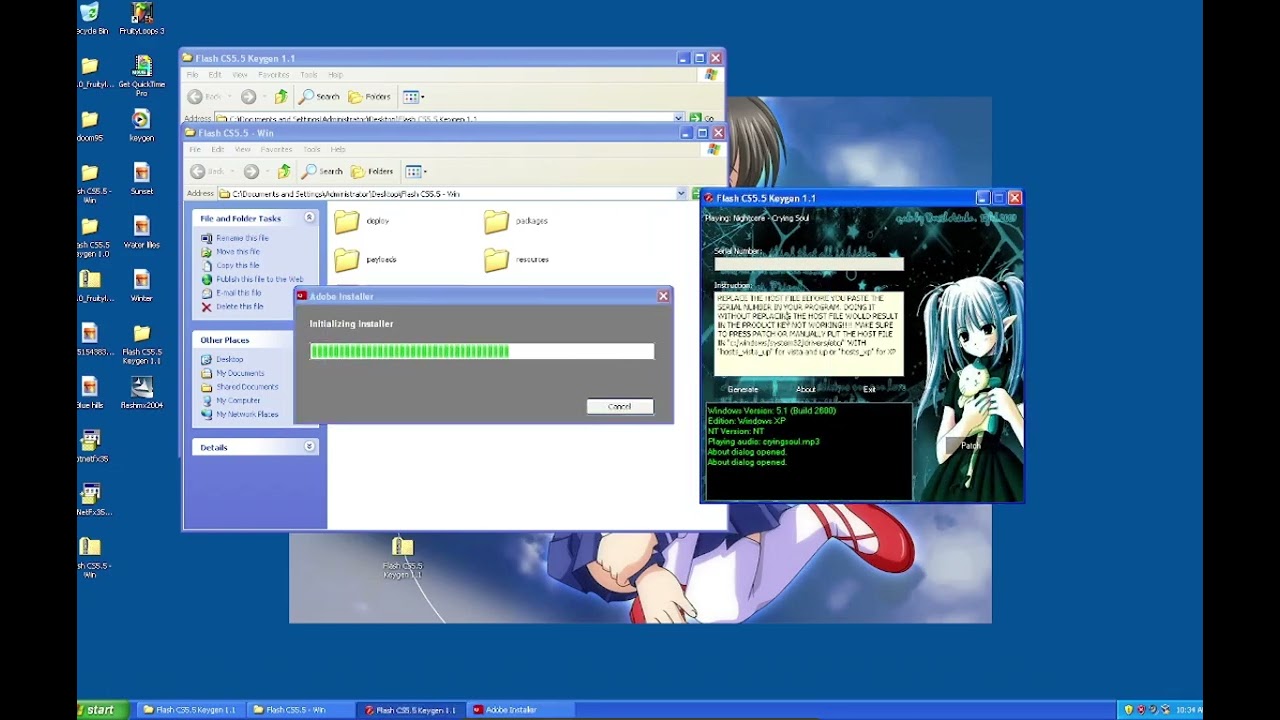1280x720 pixels.
Task: Open the Help menu in Flash CS5.5 - Win window
Action: [338, 150]
